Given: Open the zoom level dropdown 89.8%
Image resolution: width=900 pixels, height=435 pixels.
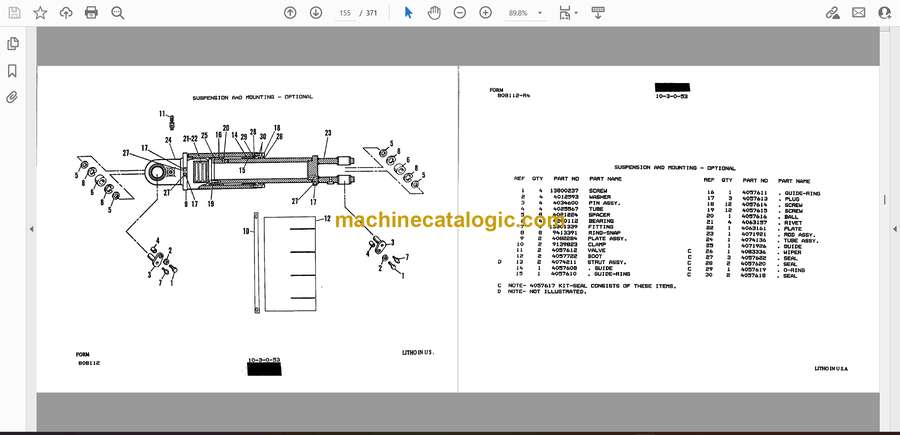Looking at the screenshot, I should (x=525, y=13).
